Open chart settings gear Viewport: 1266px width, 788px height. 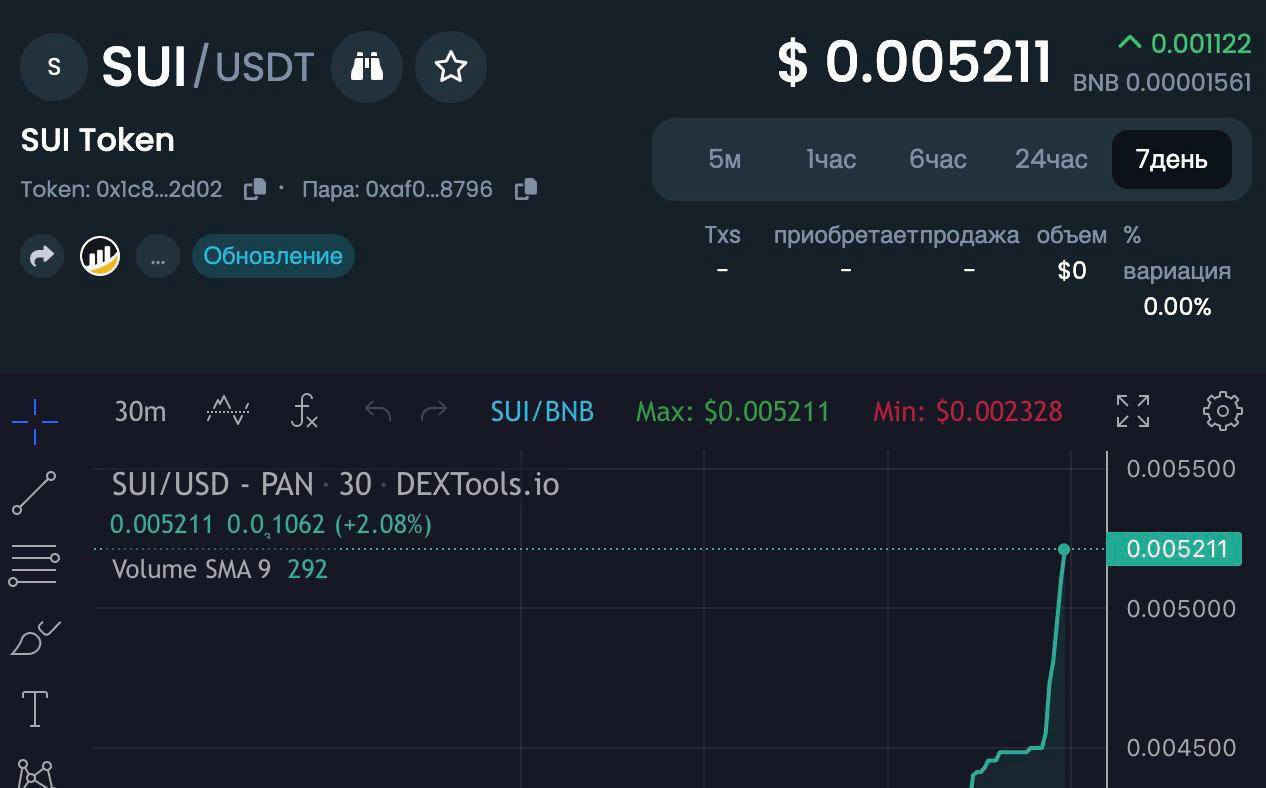tap(1222, 411)
